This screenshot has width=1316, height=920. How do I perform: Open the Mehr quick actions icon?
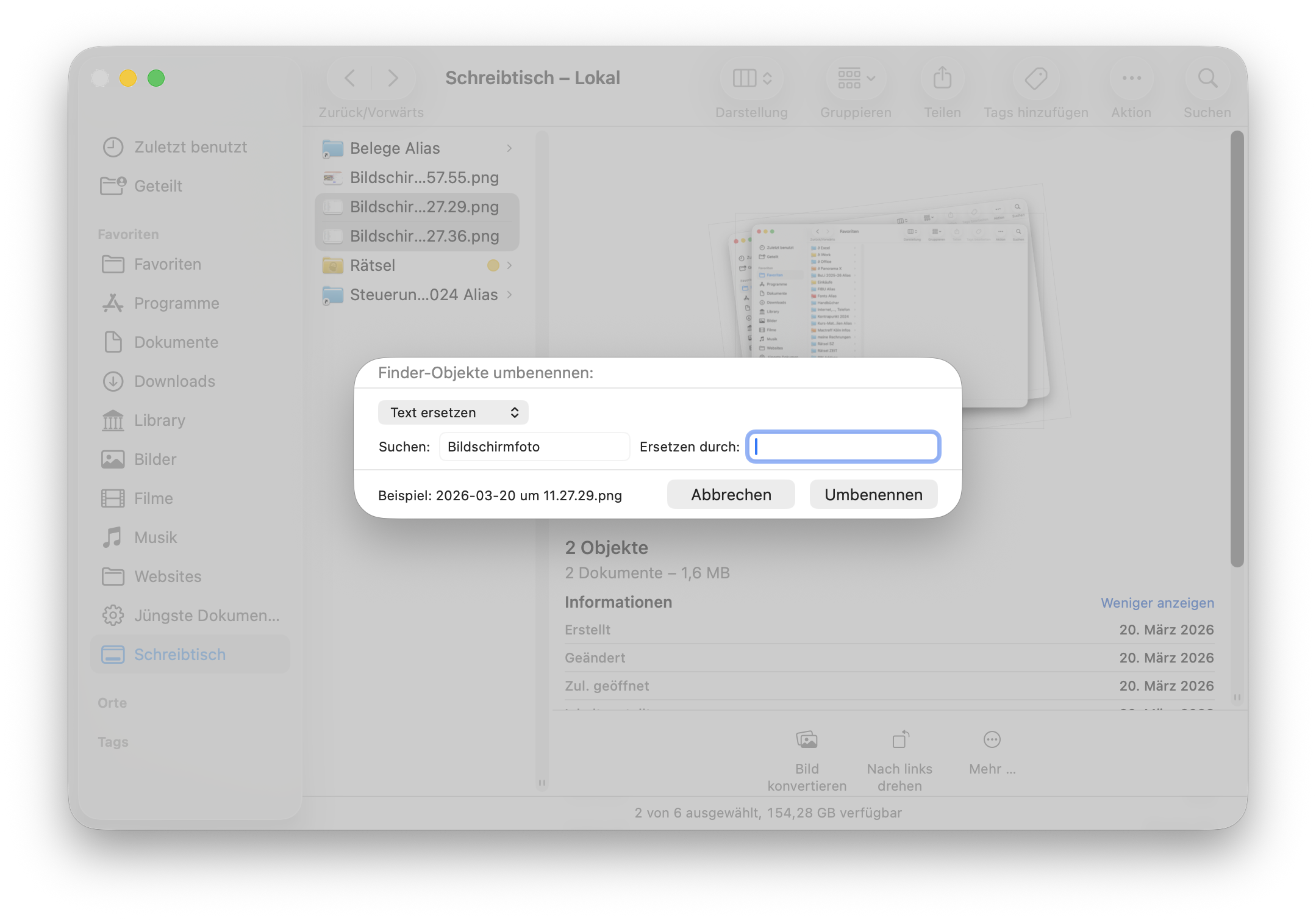point(992,740)
